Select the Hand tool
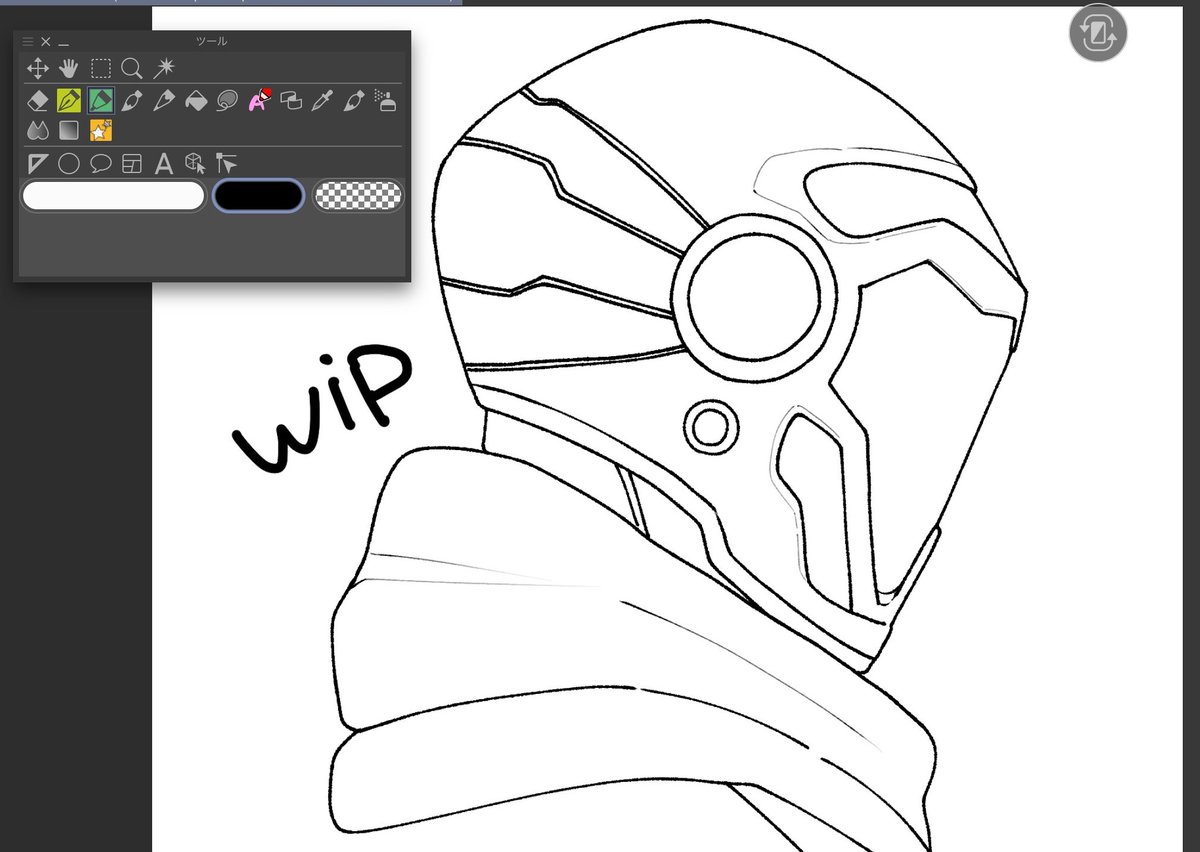The width and height of the screenshot is (1200, 852). (x=69, y=68)
